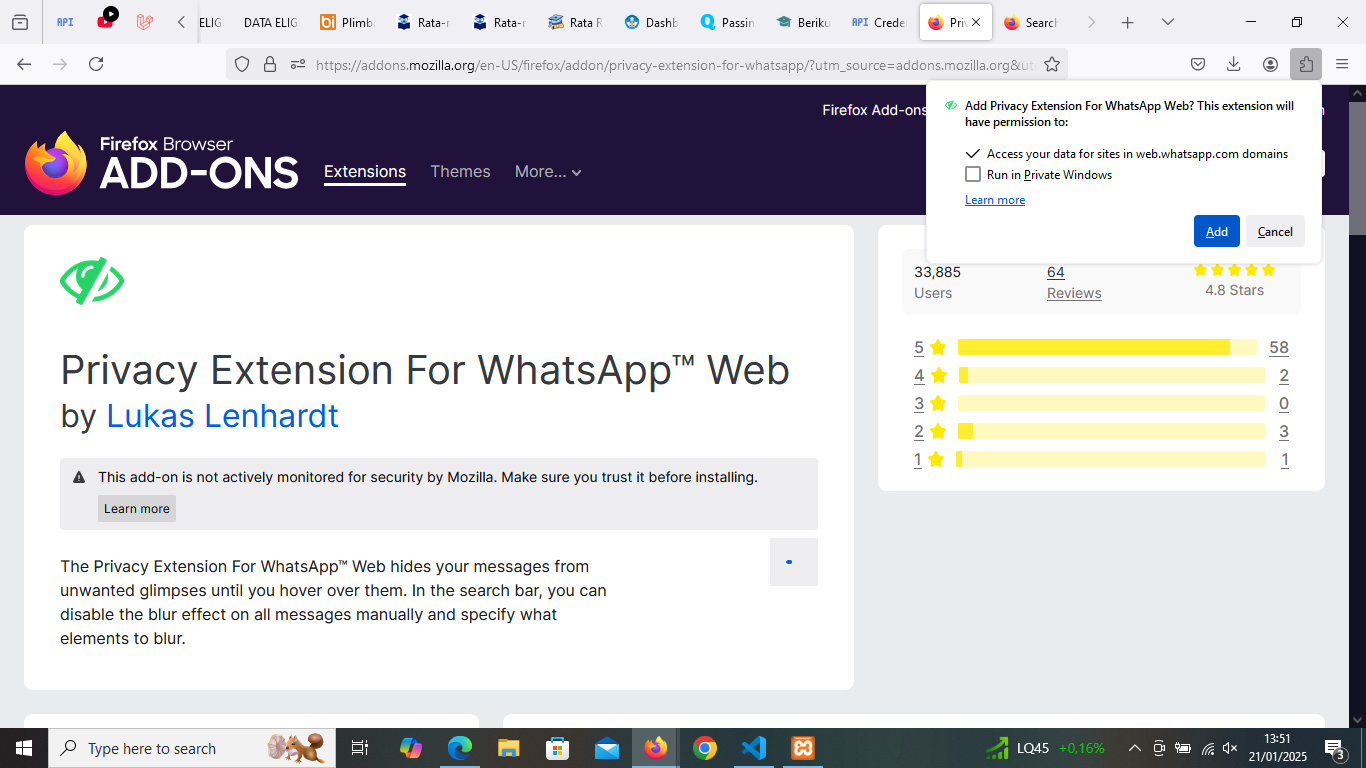Expand the list all tabs dropdown
The width and height of the screenshot is (1366, 768).
pyautogui.click(x=1167, y=22)
